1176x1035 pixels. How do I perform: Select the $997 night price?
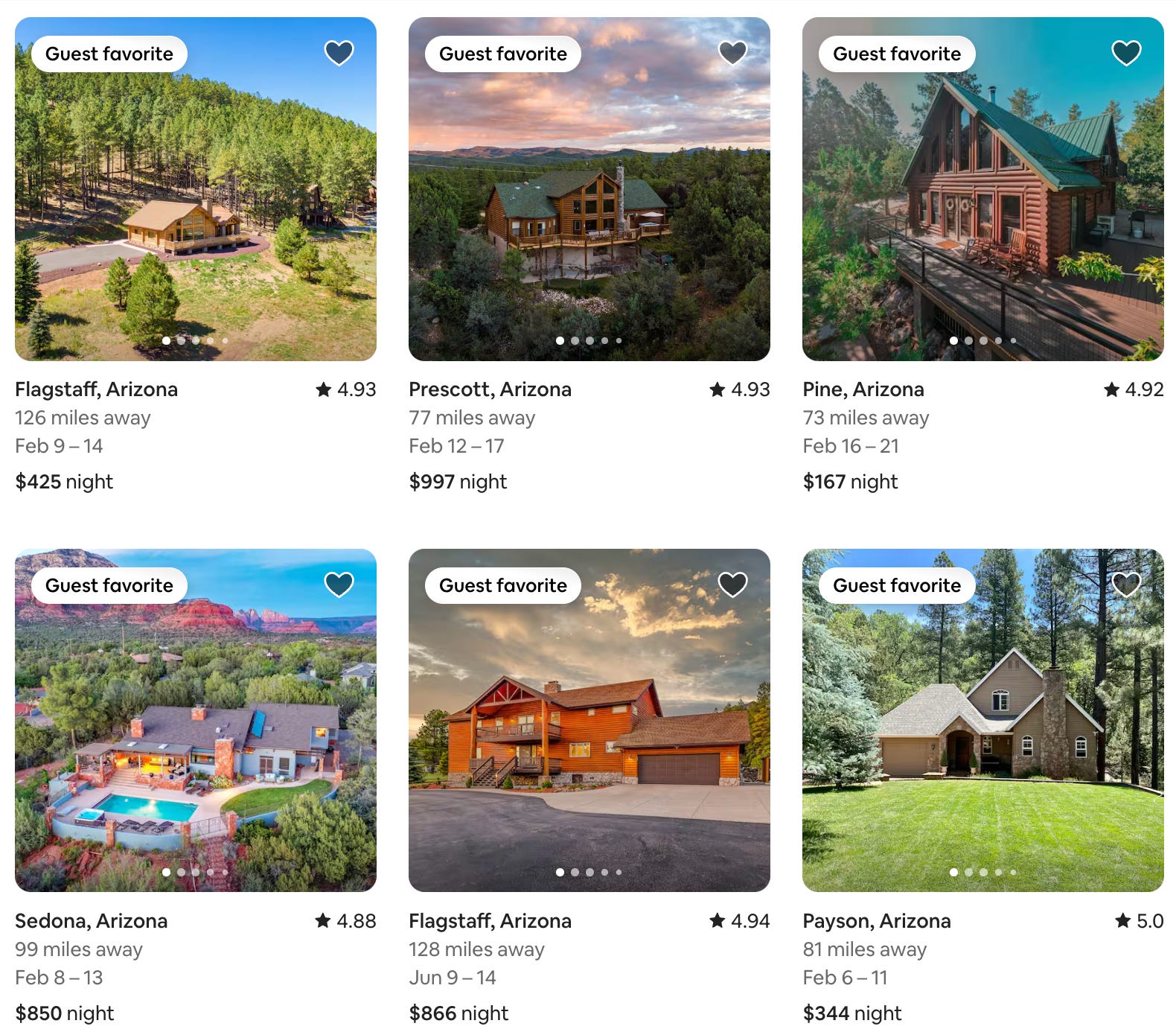click(458, 482)
